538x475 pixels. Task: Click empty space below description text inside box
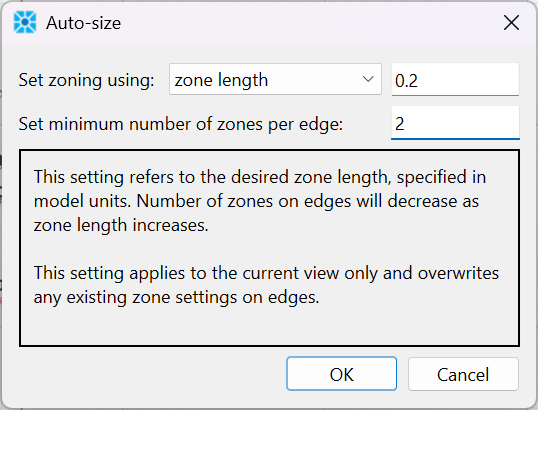[x=269, y=326]
